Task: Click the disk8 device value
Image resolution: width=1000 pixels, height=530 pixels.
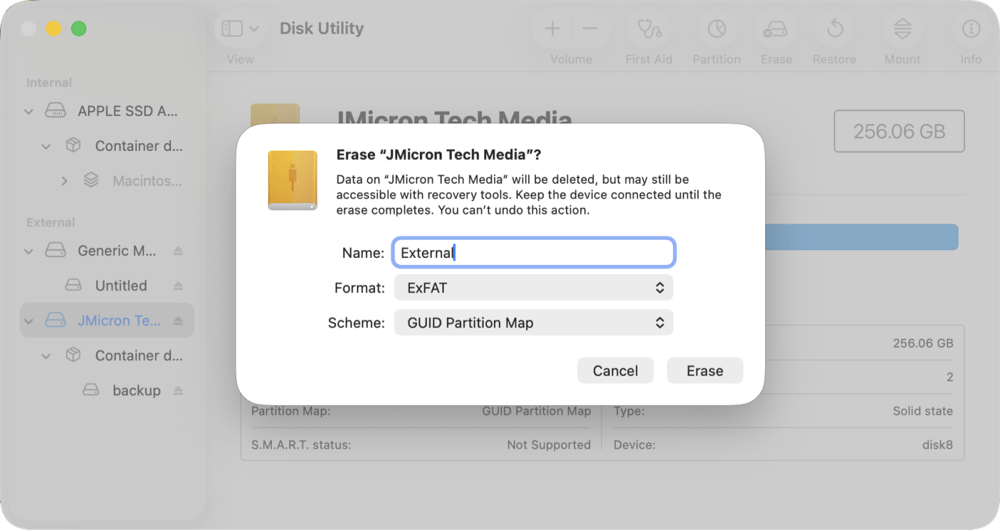Action: tap(938, 445)
